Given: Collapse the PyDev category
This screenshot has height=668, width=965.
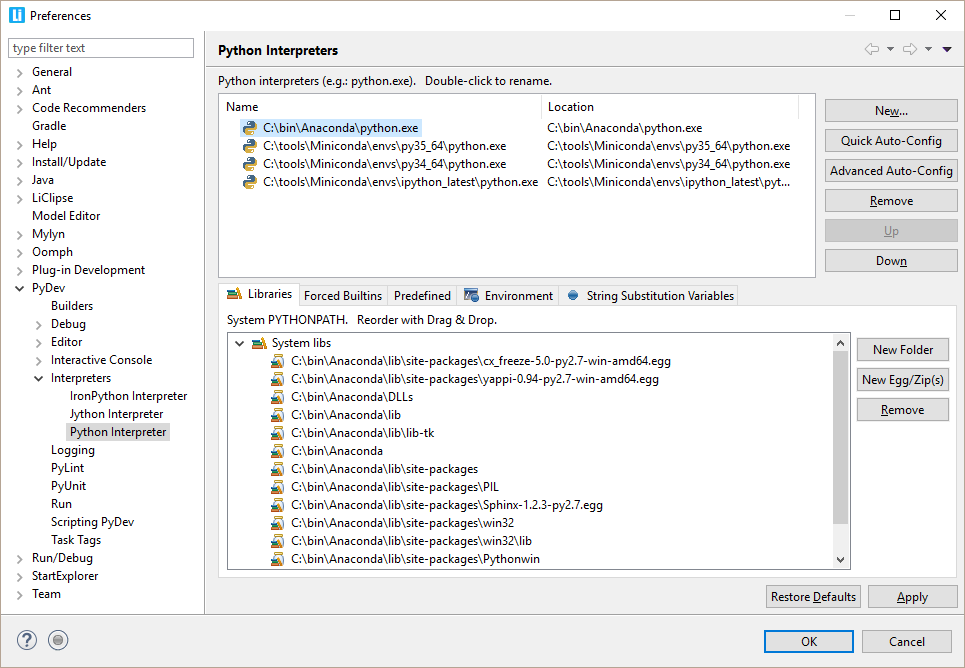Looking at the screenshot, I should (20, 288).
